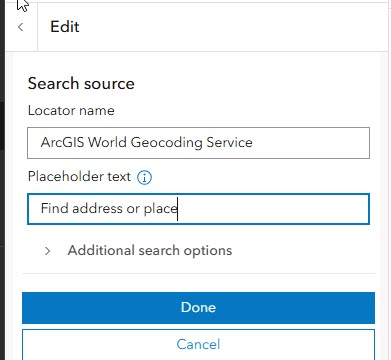
Task: Confirm with the Done button
Action: pos(198,308)
